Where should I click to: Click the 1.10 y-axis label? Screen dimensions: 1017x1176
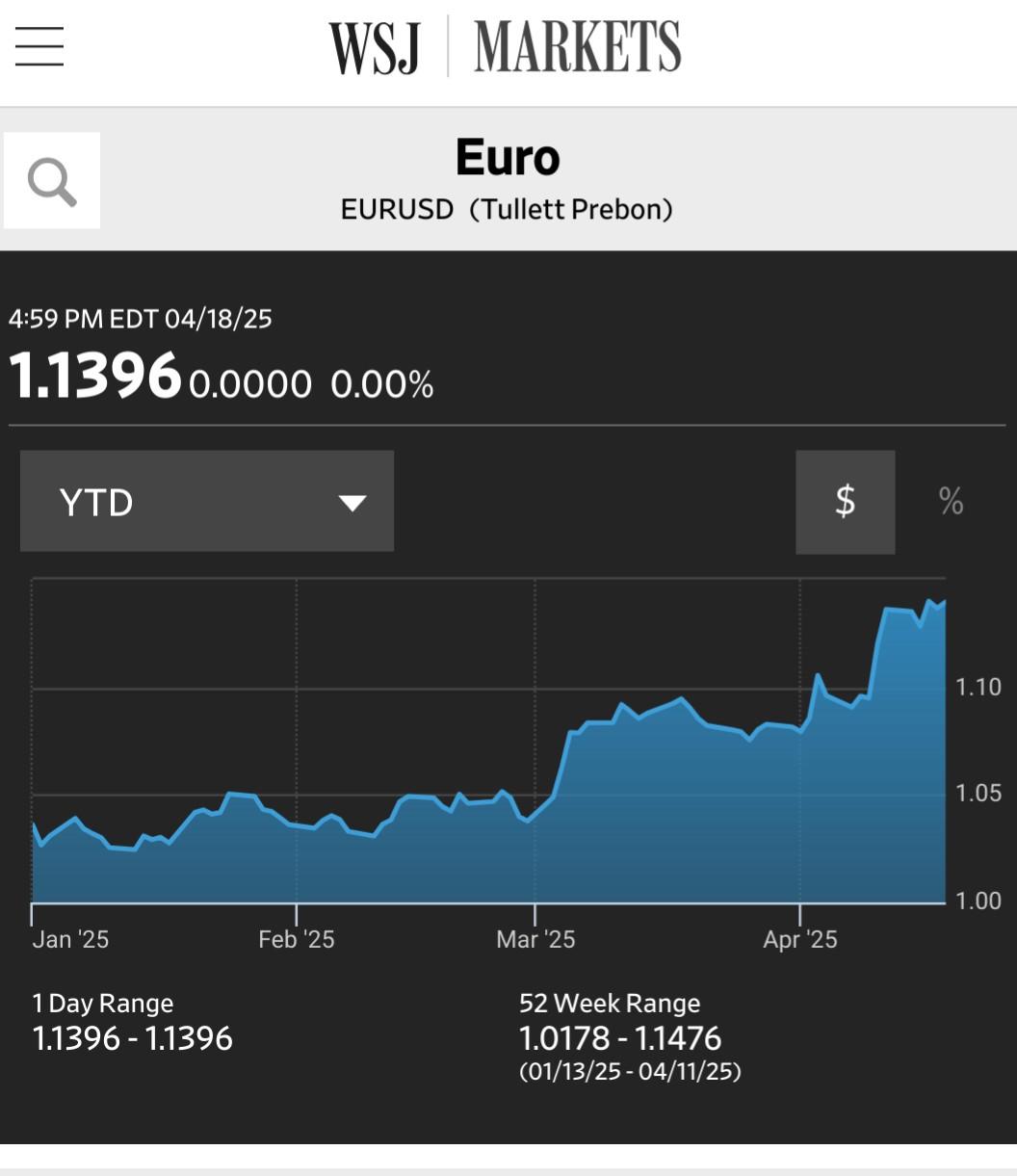[978, 687]
